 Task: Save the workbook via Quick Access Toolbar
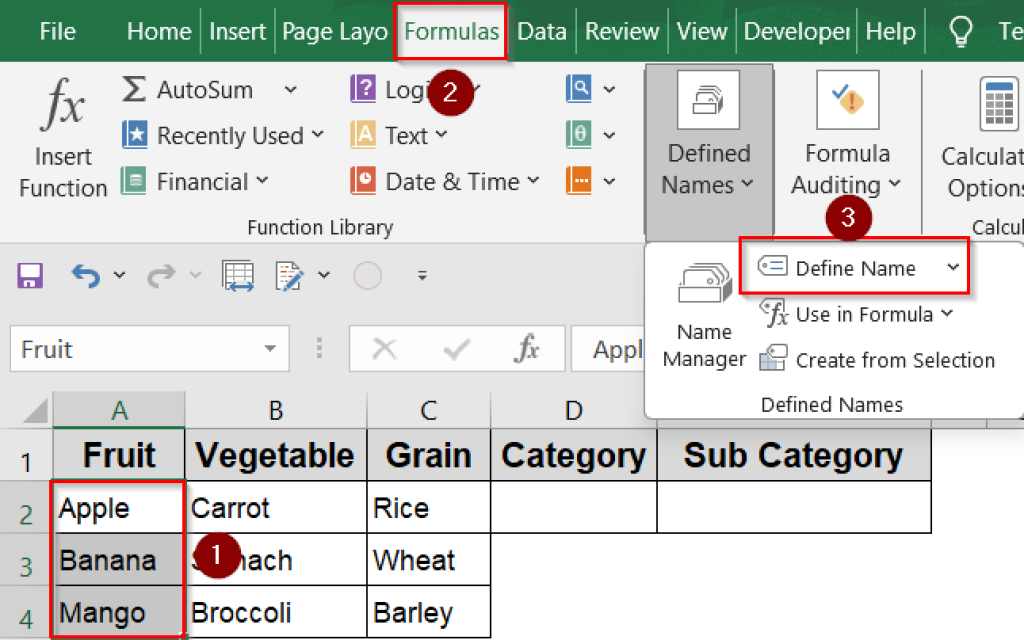(29, 276)
